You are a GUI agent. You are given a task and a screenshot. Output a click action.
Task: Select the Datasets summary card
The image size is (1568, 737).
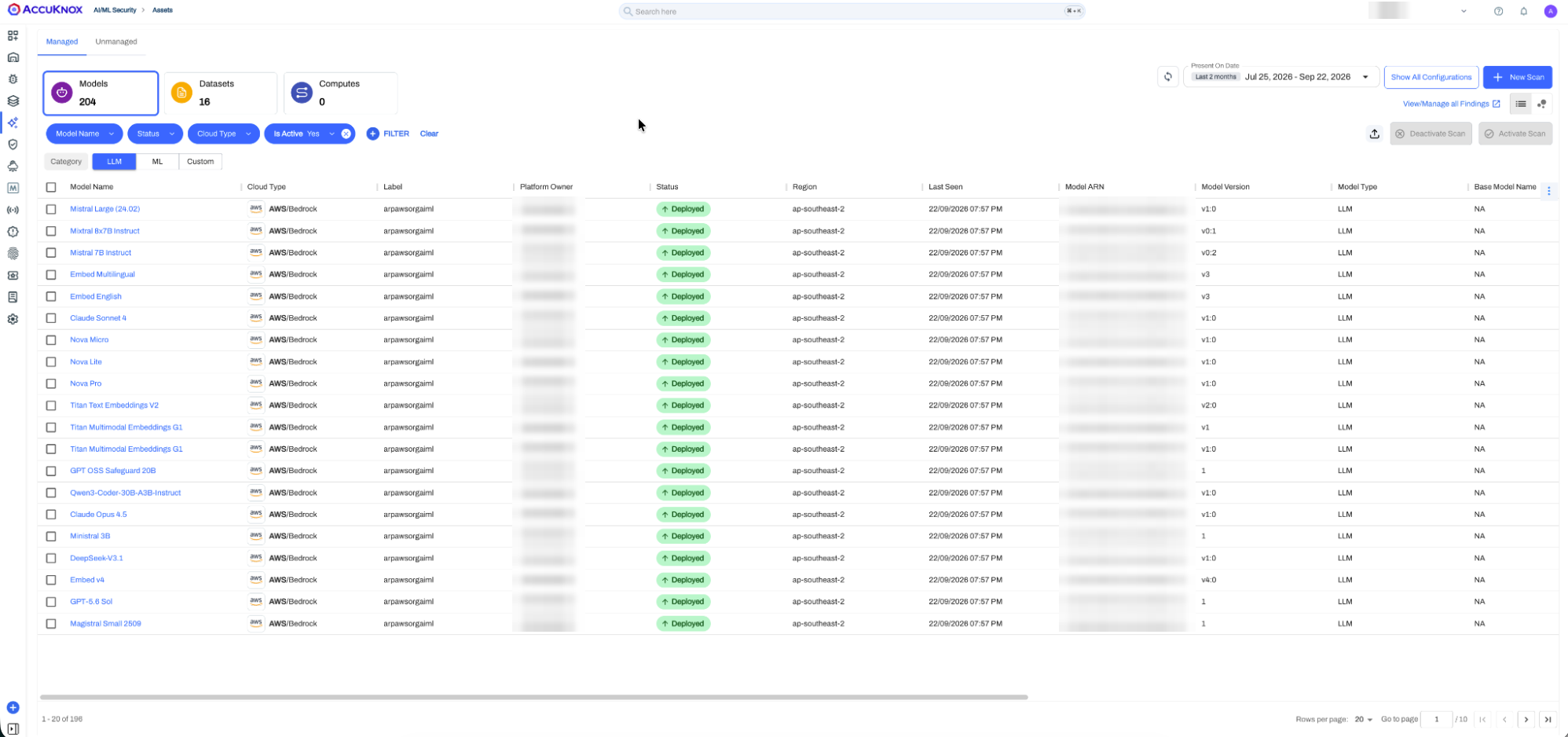coord(221,93)
